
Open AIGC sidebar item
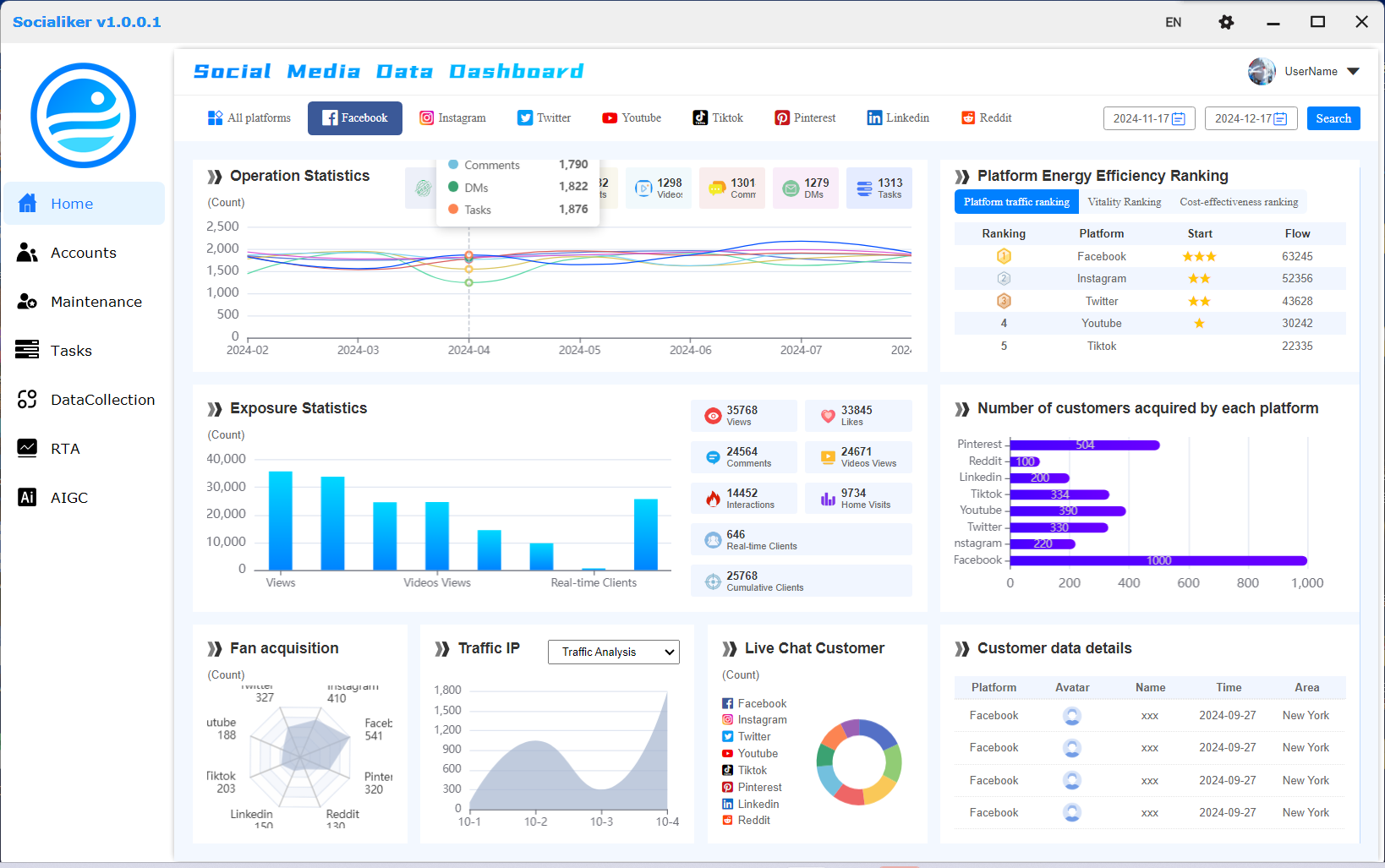84,497
